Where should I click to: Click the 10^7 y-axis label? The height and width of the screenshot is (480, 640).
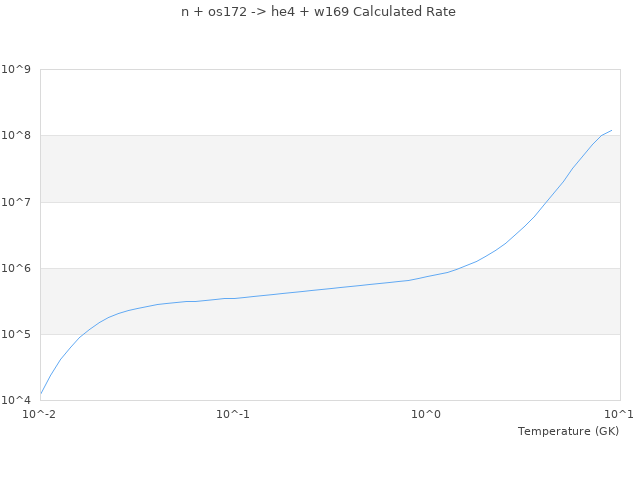point(17,202)
